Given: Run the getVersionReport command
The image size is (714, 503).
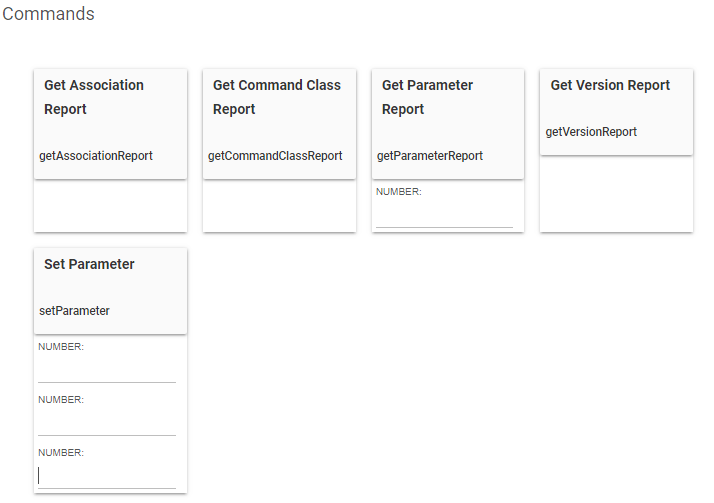Looking at the screenshot, I should click(x=591, y=132).
